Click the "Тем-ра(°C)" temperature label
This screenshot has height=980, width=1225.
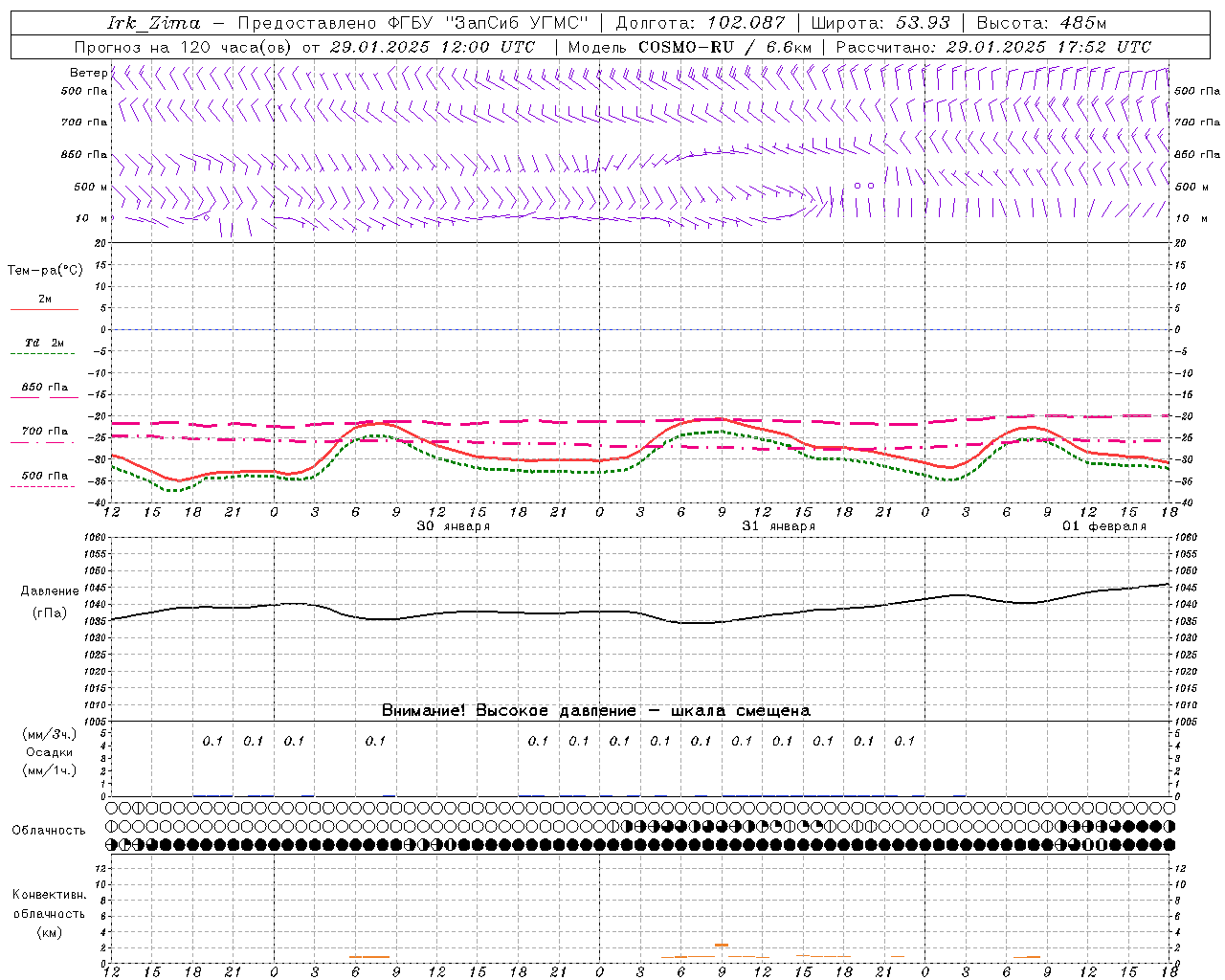click(x=45, y=271)
